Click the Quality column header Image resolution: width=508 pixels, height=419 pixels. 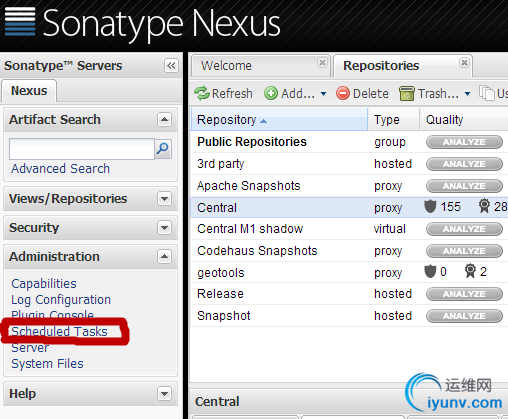pos(464,119)
